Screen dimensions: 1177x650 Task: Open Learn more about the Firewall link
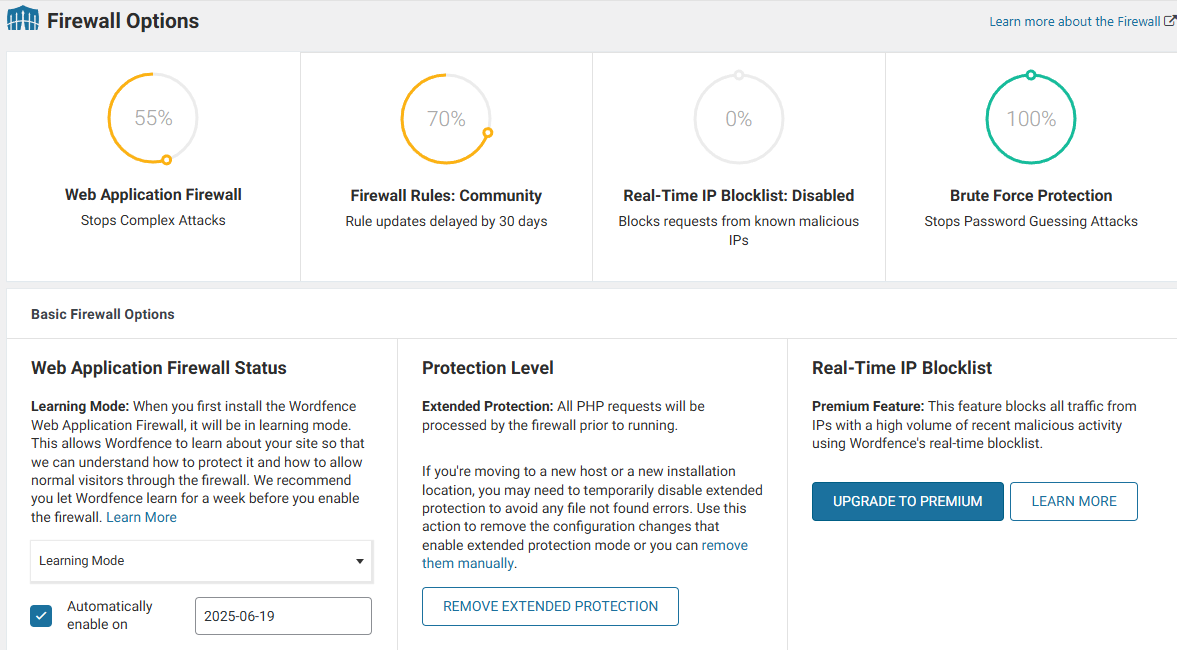point(1074,21)
